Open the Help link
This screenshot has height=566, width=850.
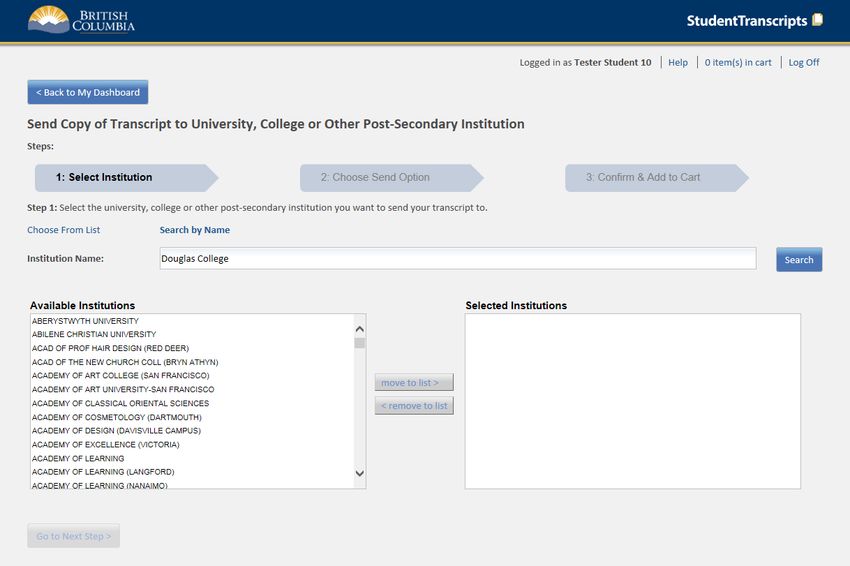(678, 62)
